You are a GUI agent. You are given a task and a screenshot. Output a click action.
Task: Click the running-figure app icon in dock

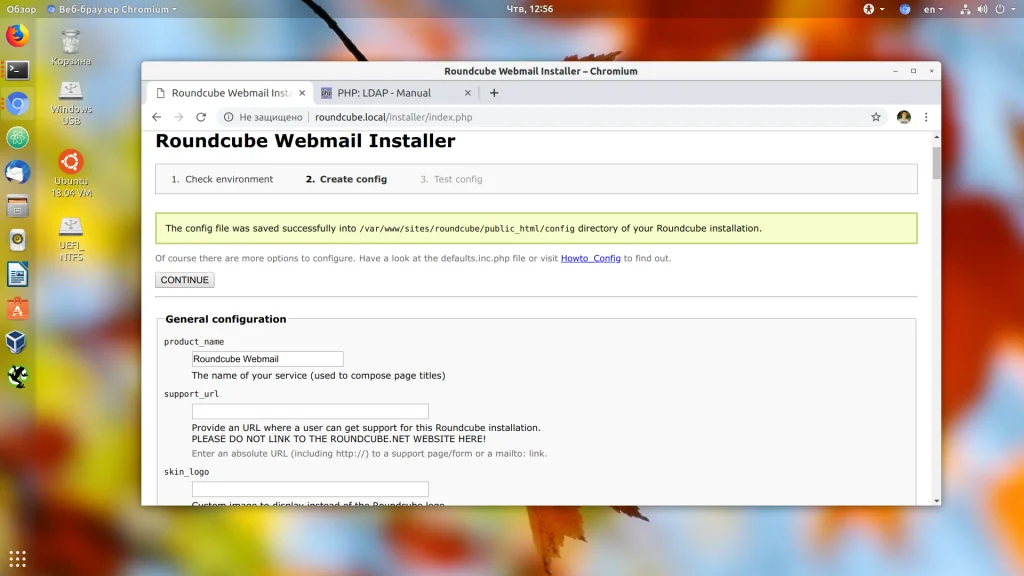coord(18,376)
